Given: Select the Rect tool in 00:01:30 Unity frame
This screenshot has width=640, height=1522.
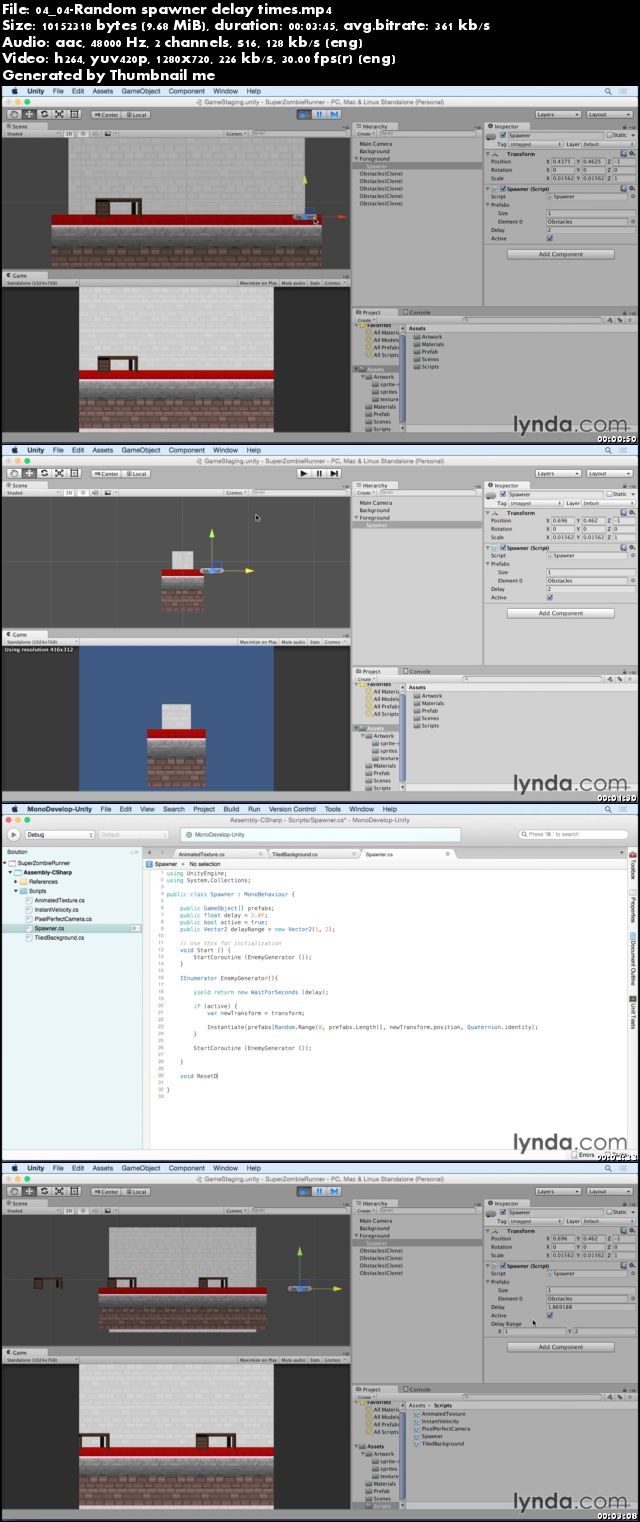Looking at the screenshot, I should 74,473.
